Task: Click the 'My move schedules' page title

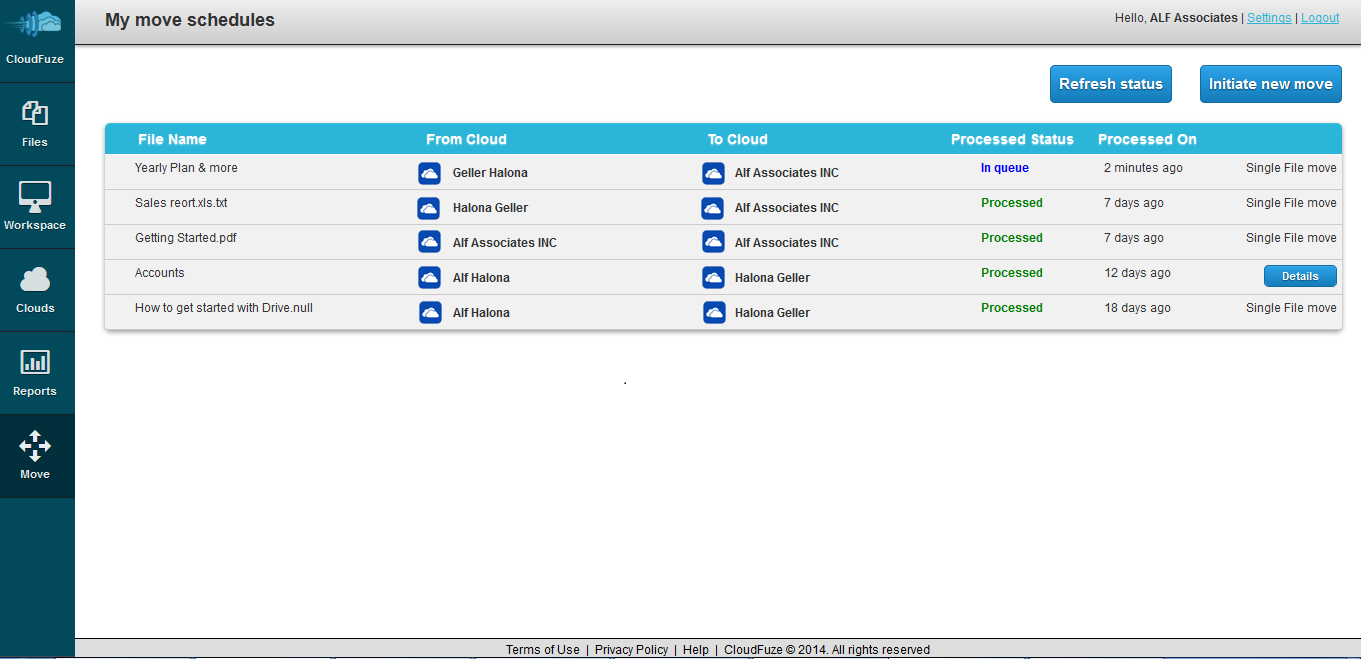Action: (x=190, y=20)
